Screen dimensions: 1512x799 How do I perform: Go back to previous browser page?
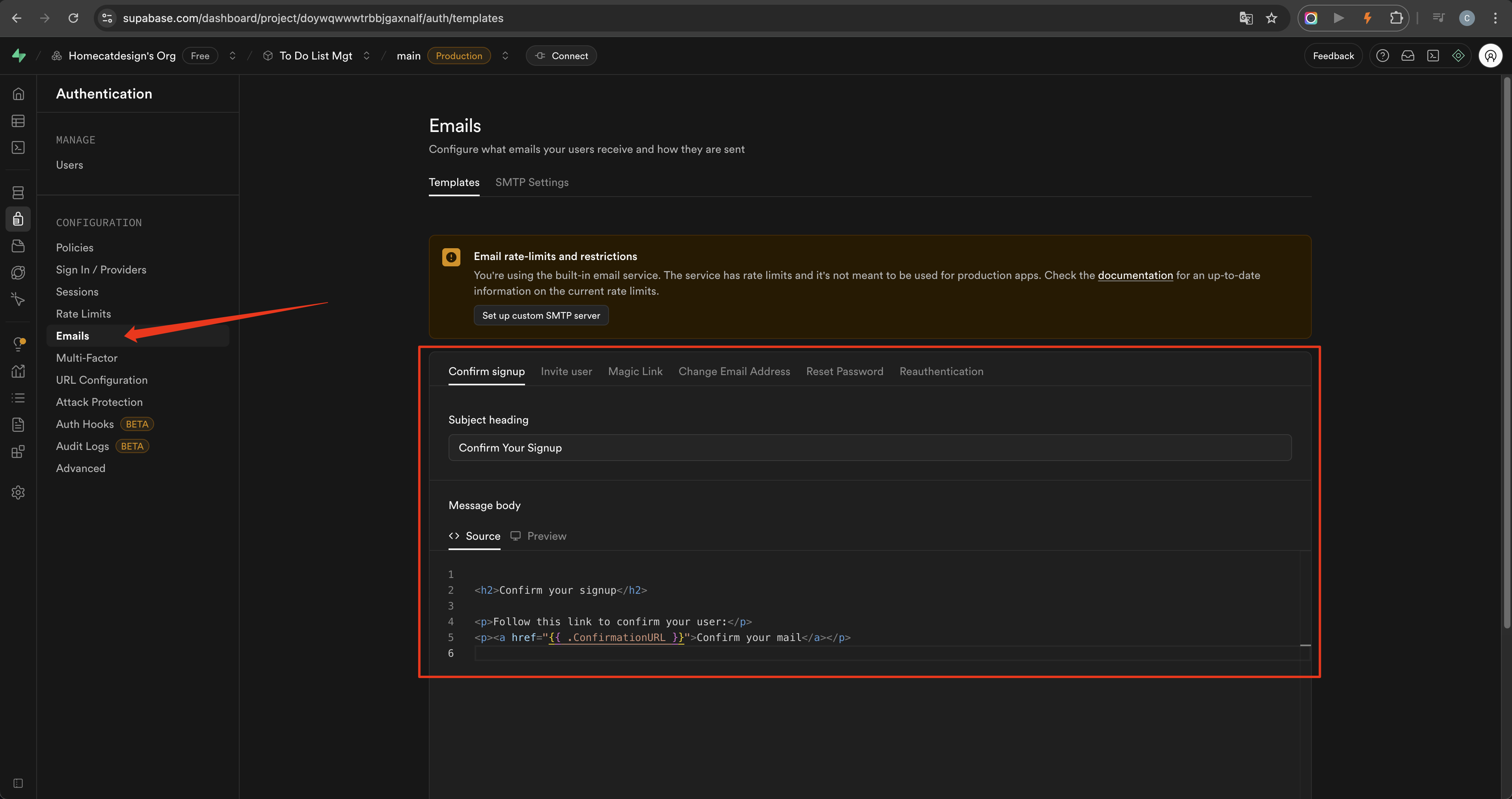coord(17,18)
